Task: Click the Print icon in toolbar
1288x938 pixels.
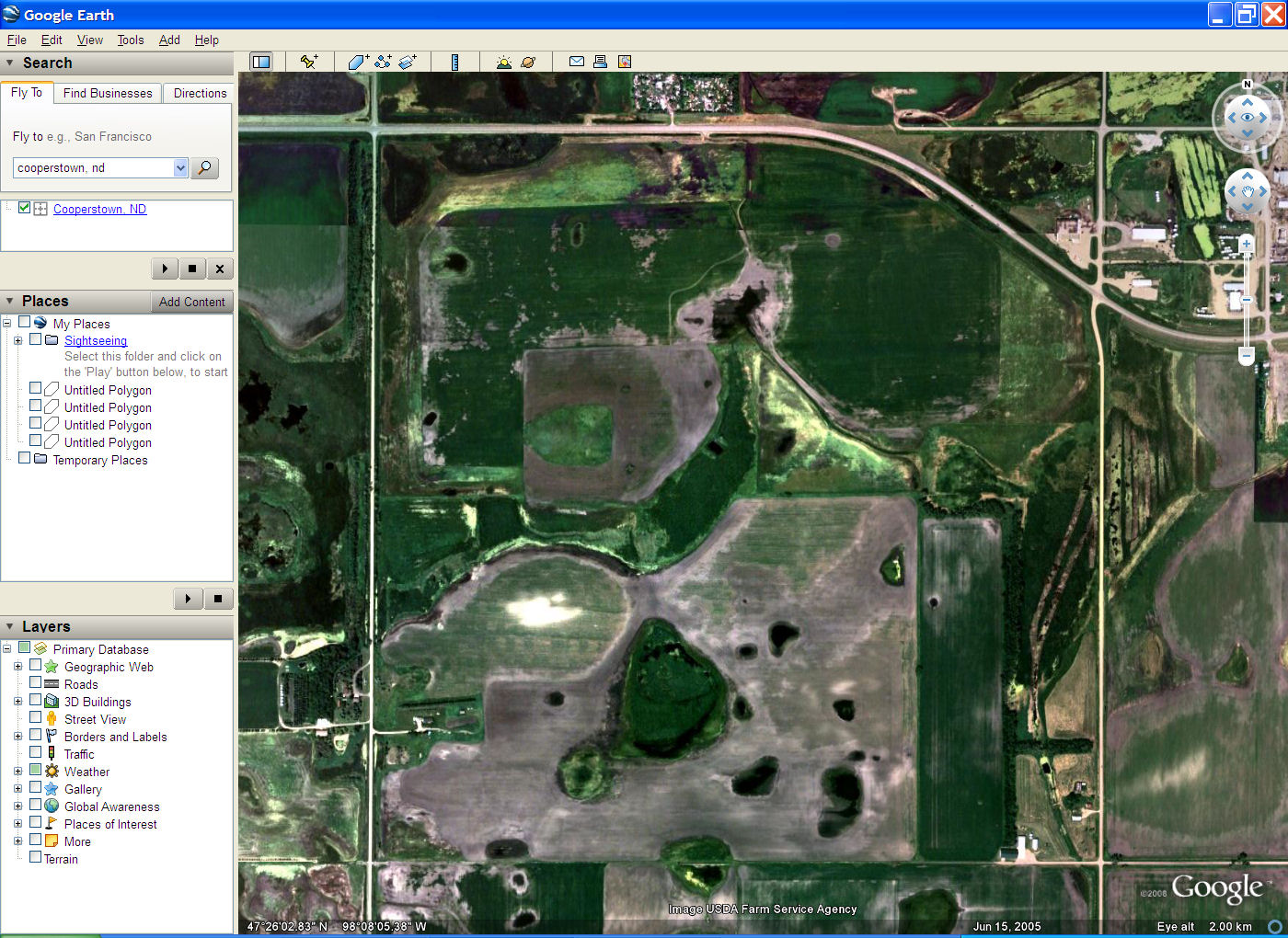Action: tap(600, 62)
